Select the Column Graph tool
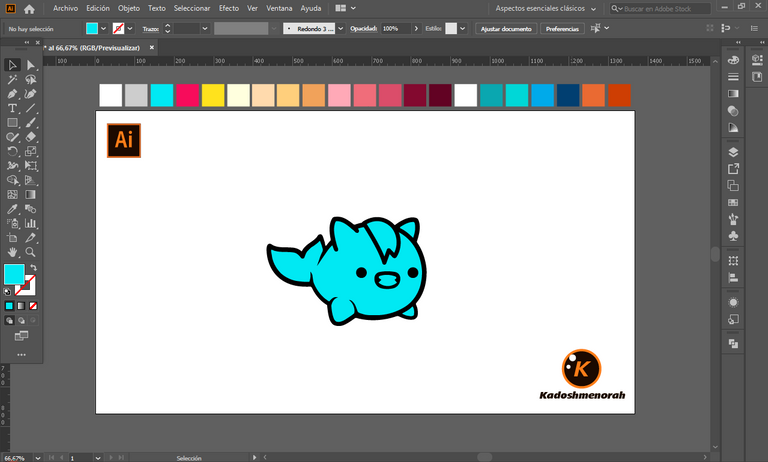Screen dimensions: 768x462 coord(30,223)
